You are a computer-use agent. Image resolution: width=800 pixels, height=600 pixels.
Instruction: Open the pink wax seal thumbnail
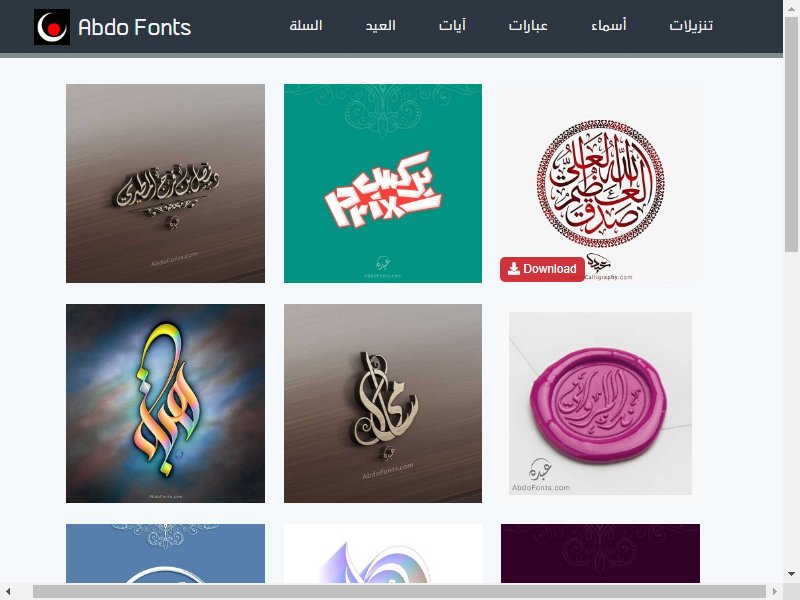[600, 403]
